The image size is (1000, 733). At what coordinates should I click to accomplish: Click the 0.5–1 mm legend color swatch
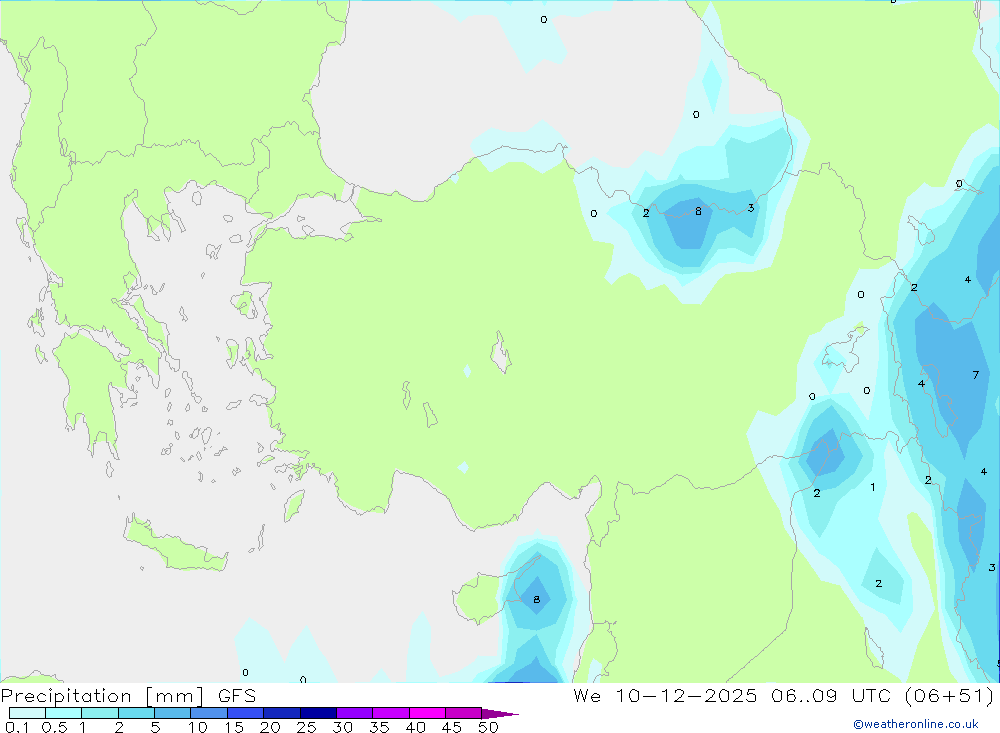64,713
